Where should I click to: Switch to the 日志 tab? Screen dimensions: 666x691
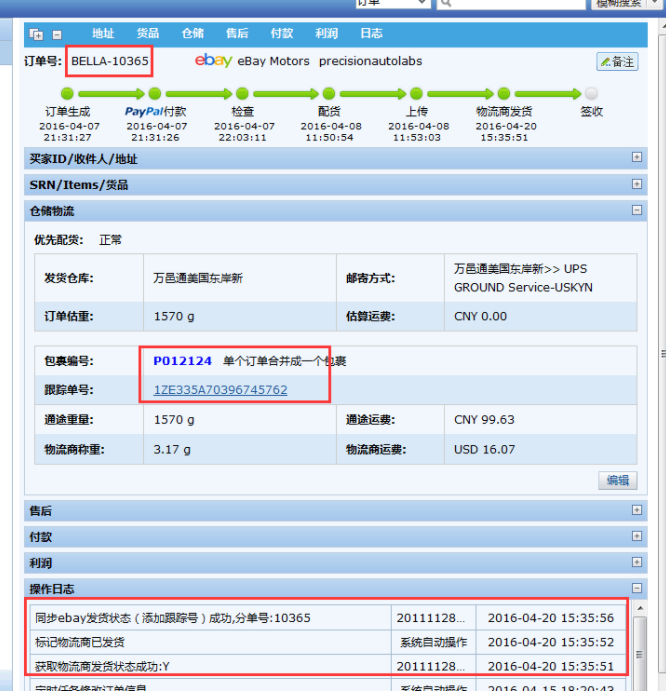point(371,34)
